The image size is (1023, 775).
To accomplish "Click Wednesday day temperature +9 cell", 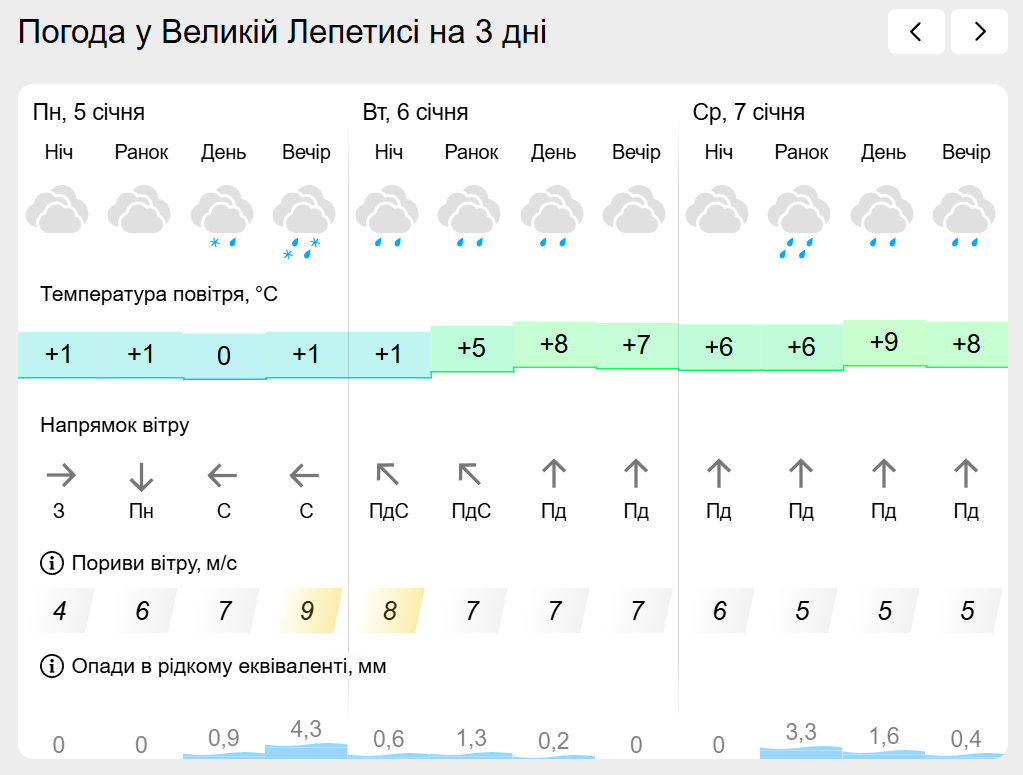I will (x=883, y=343).
